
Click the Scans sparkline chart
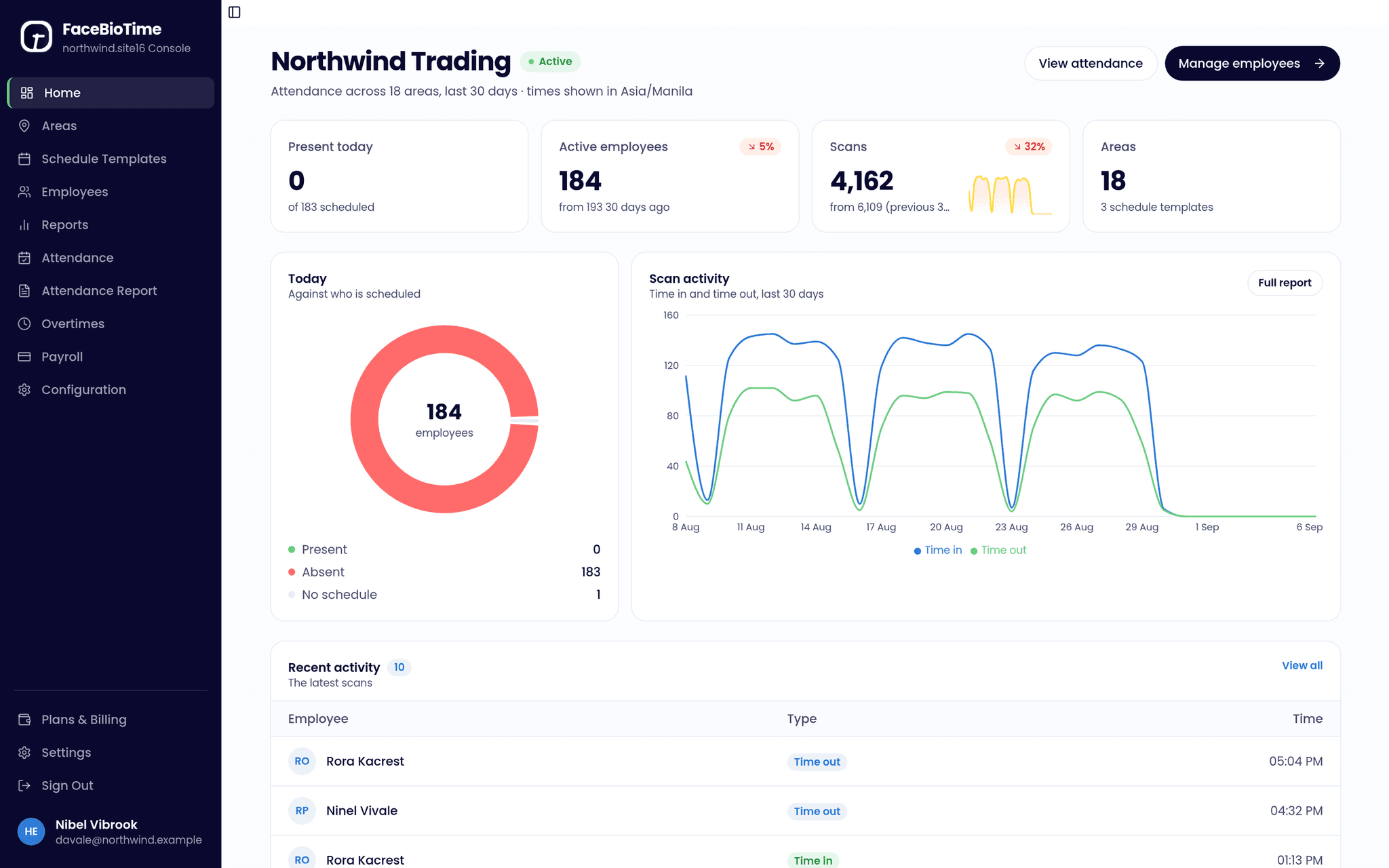point(1011,195)
